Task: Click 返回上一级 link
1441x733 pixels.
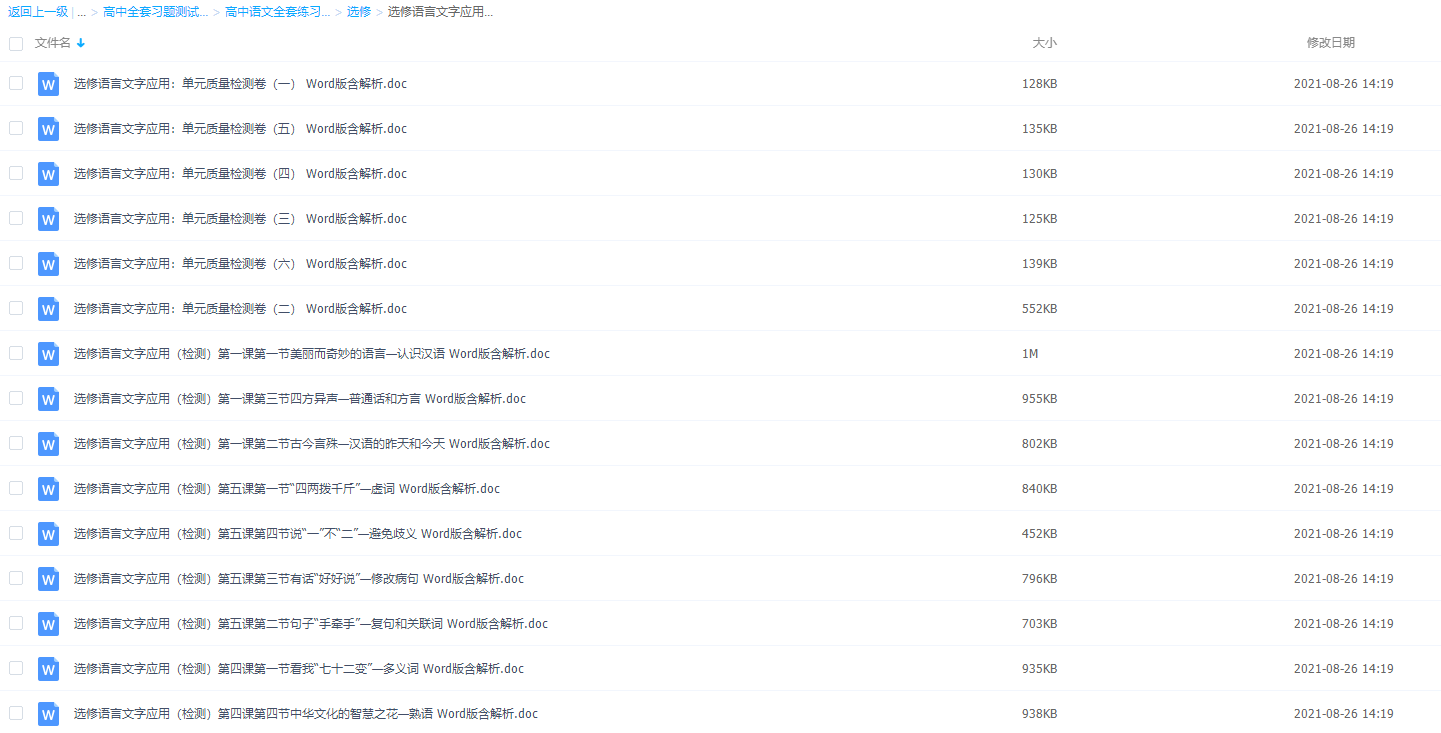Action: [x=38, y=12]
